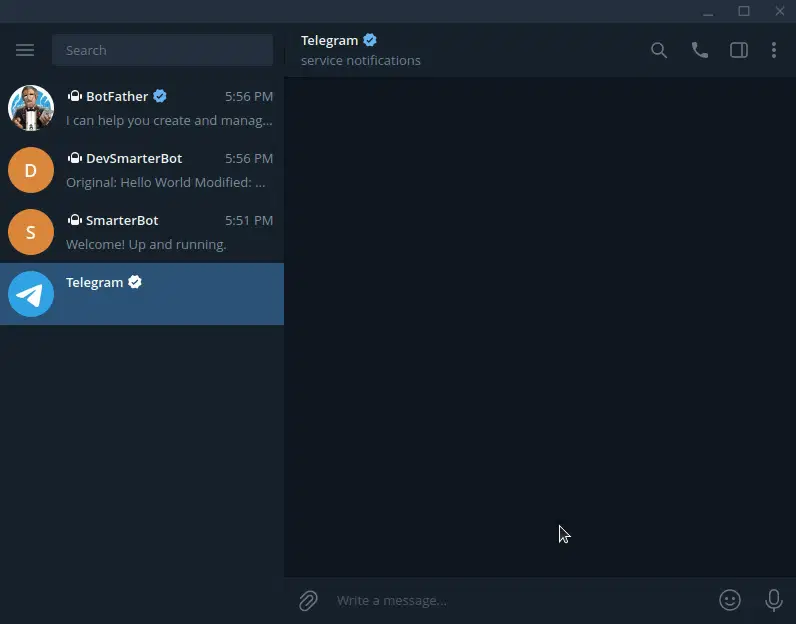Maximize the Telegram window
This screenshot has height=624, width=796.
pyautogui.click(x=744, y=11)
